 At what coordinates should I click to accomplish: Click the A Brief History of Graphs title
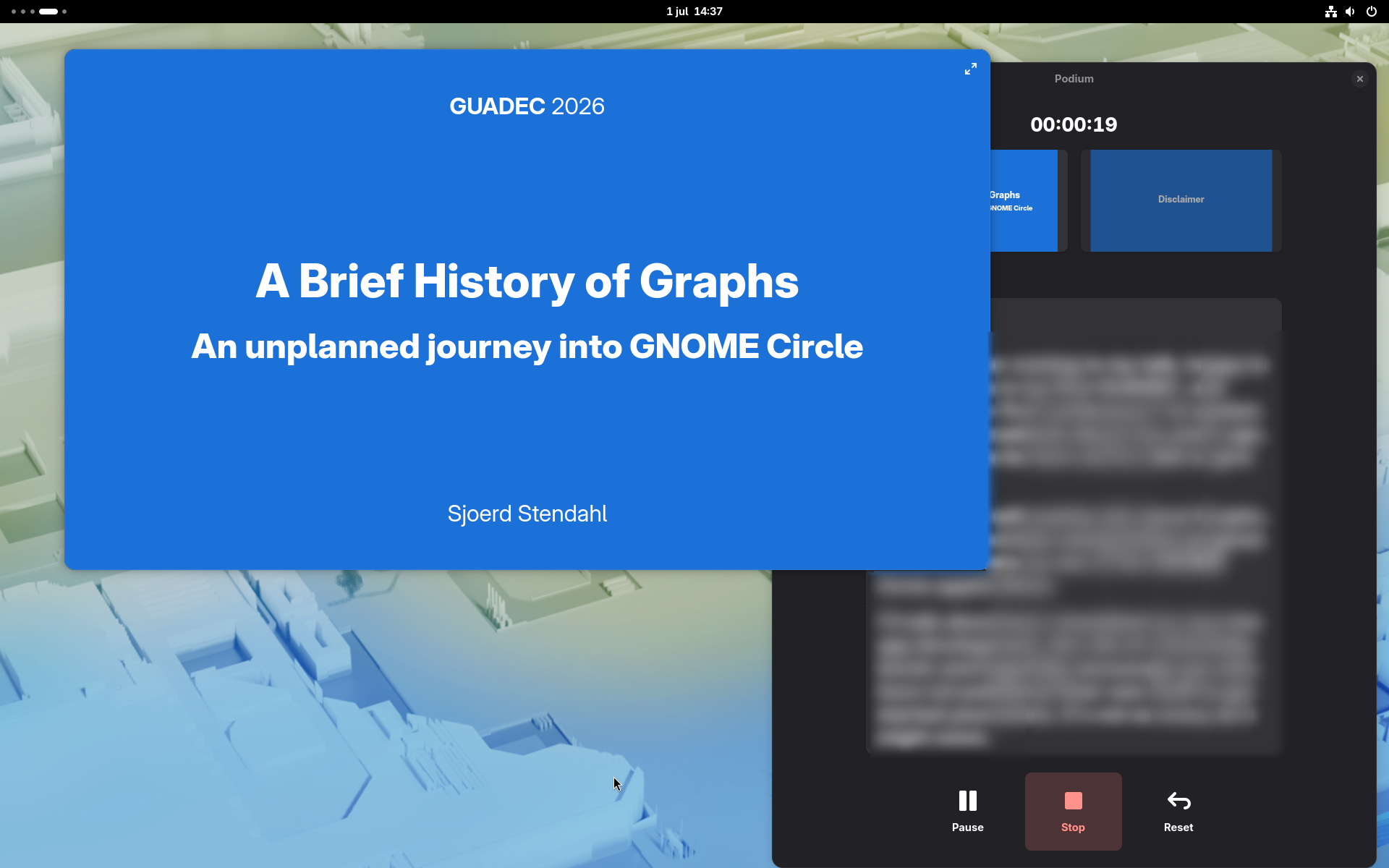[x=527, y=281]
